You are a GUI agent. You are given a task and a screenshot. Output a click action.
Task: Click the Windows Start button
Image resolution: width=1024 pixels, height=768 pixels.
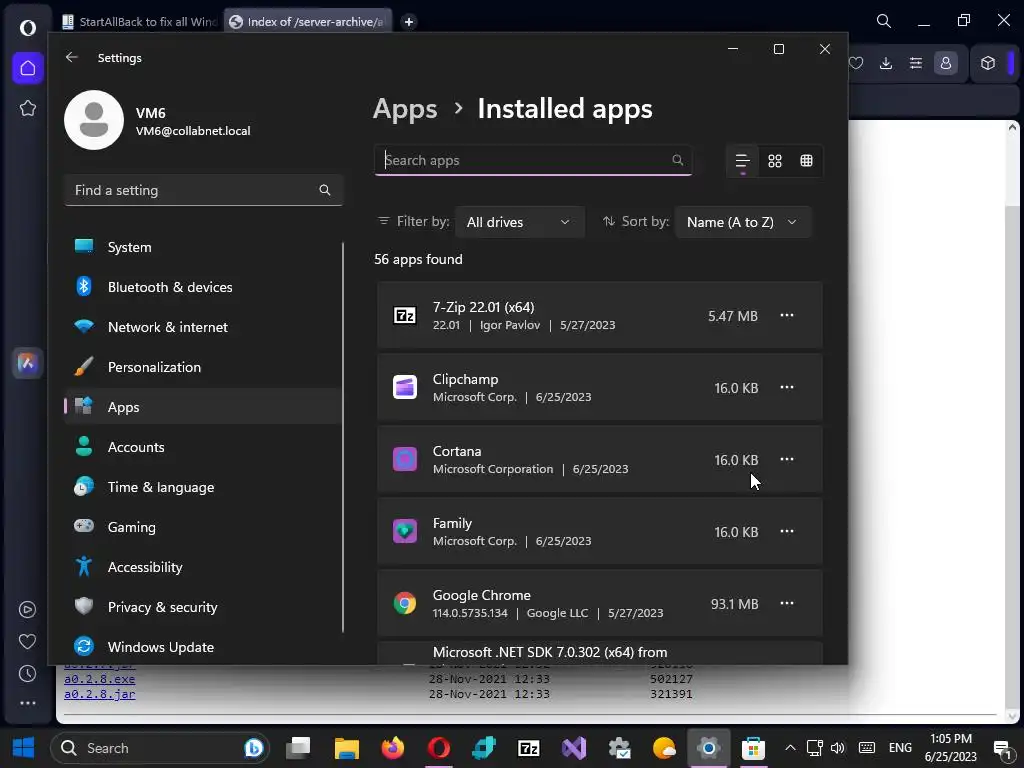(24, 748)
